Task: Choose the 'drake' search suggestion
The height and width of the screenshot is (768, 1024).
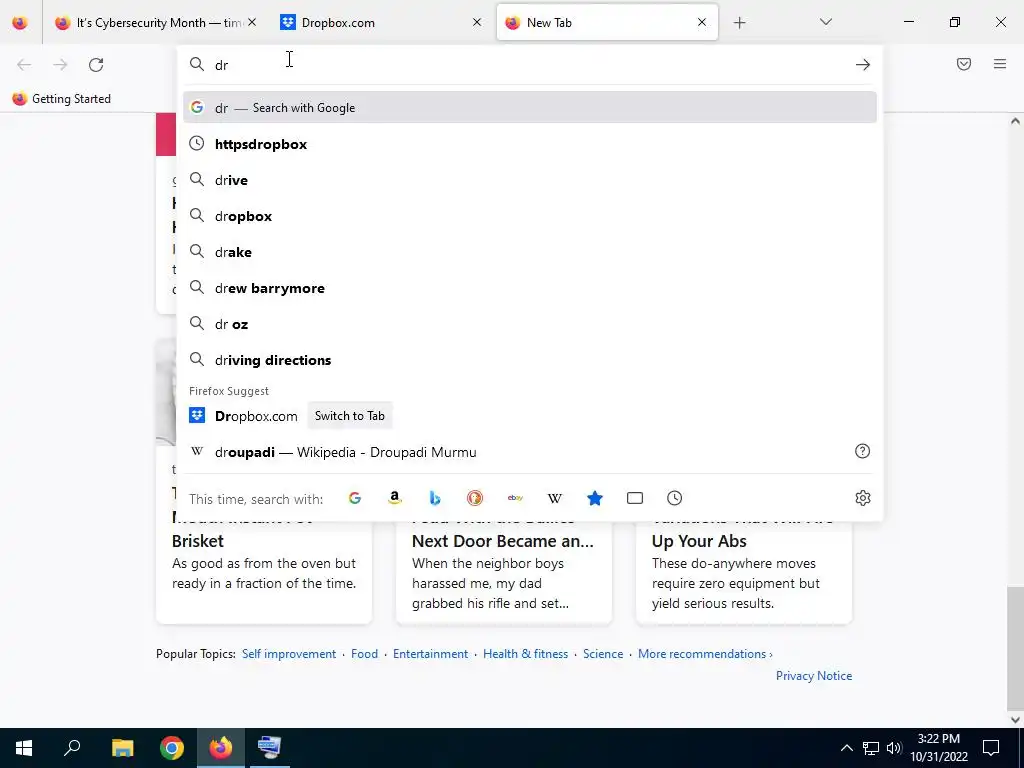Action: coord(530,252)
